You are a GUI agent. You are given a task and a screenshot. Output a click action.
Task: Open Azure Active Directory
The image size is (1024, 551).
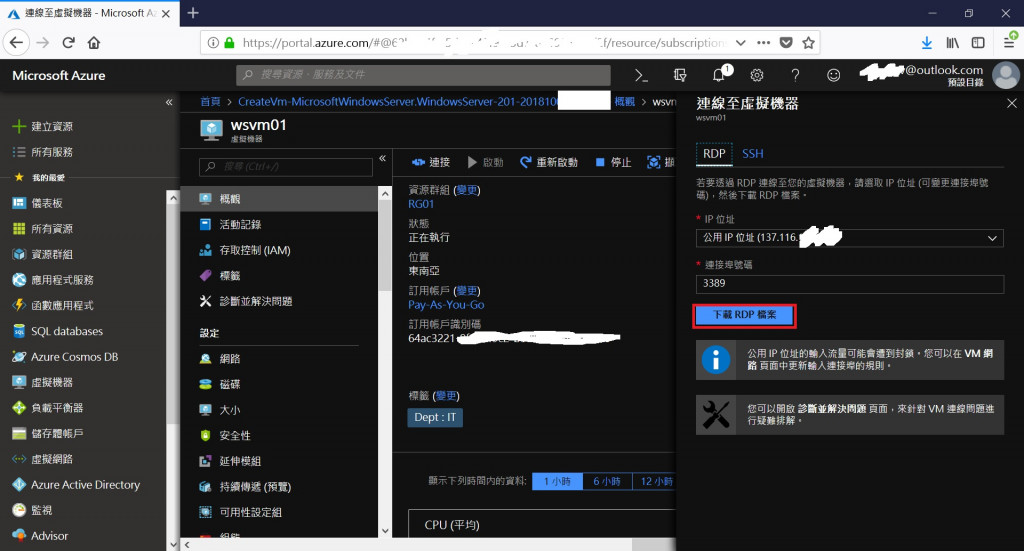click(84, 484)
